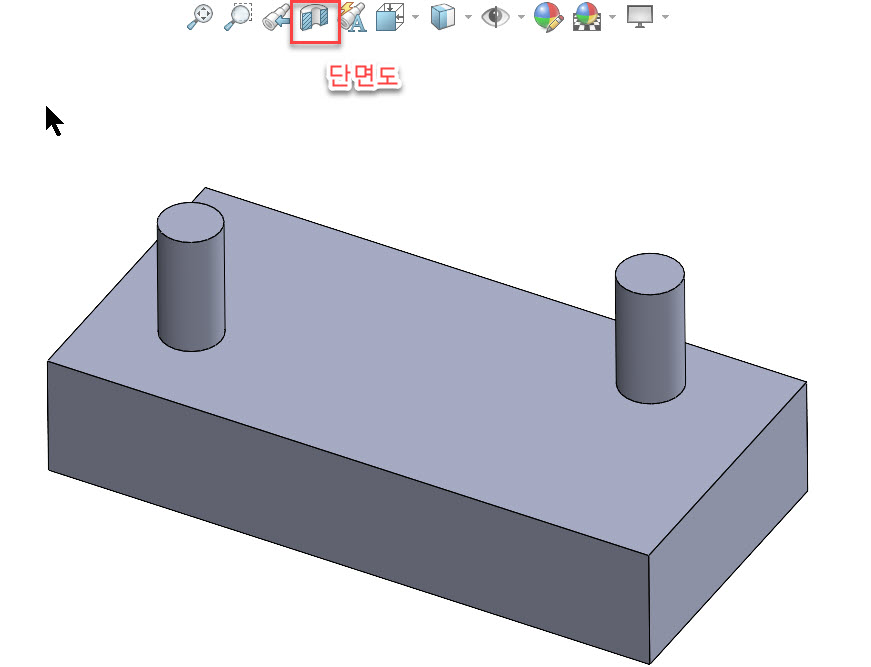Expand the Apply Scene dropdown arrow
871x667 pixels.
pos(613,17)
